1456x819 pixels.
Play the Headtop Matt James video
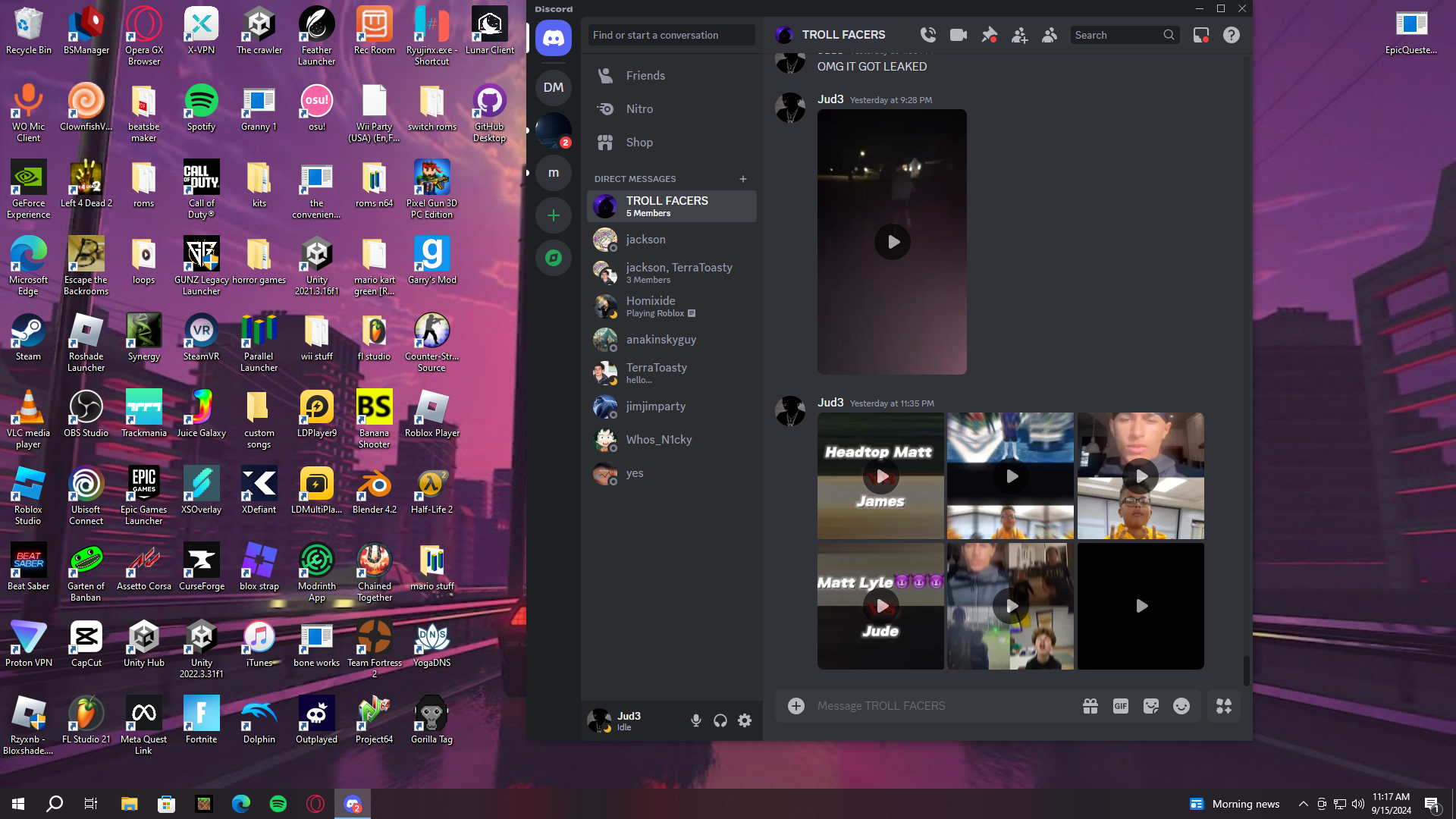coord(881,476)
